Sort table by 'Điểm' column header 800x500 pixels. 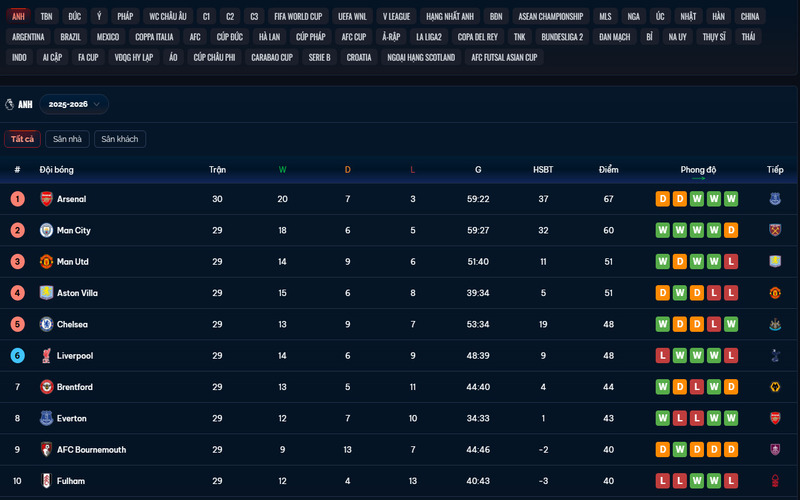click(x=608, y=170)
